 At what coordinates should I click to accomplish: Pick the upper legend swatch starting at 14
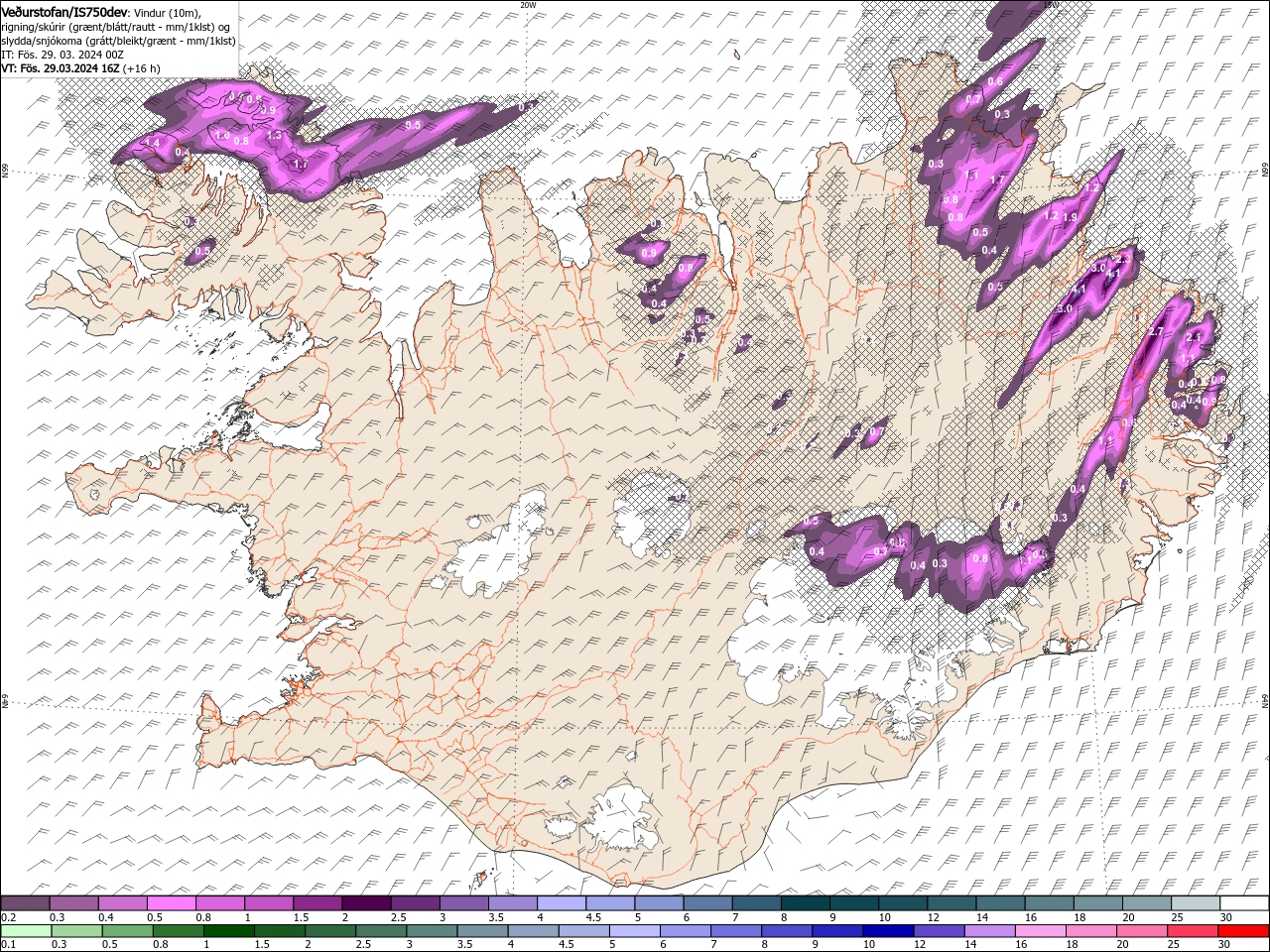coord(999,903)
